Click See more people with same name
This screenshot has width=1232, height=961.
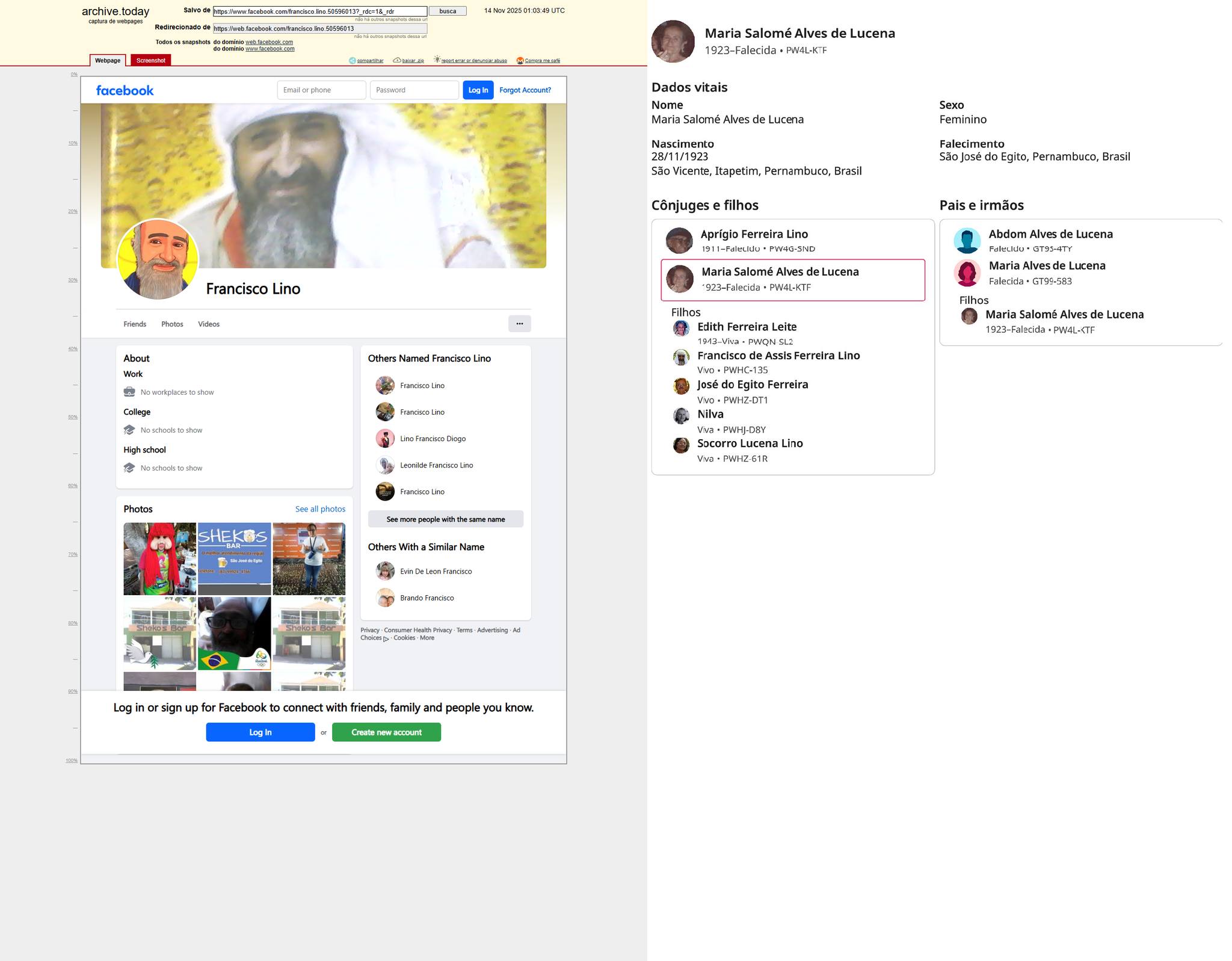click(445, 519)
